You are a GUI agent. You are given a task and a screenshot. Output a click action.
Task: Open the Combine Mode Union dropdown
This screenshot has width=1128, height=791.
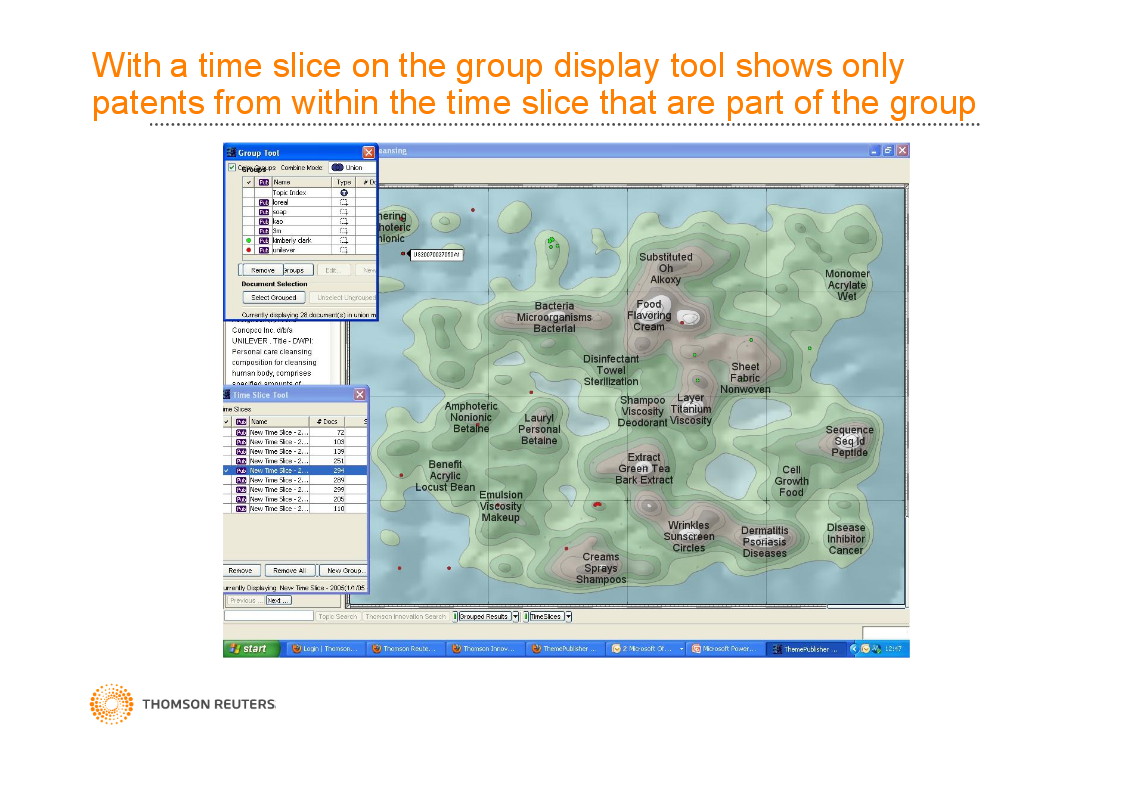click(353, 168)
